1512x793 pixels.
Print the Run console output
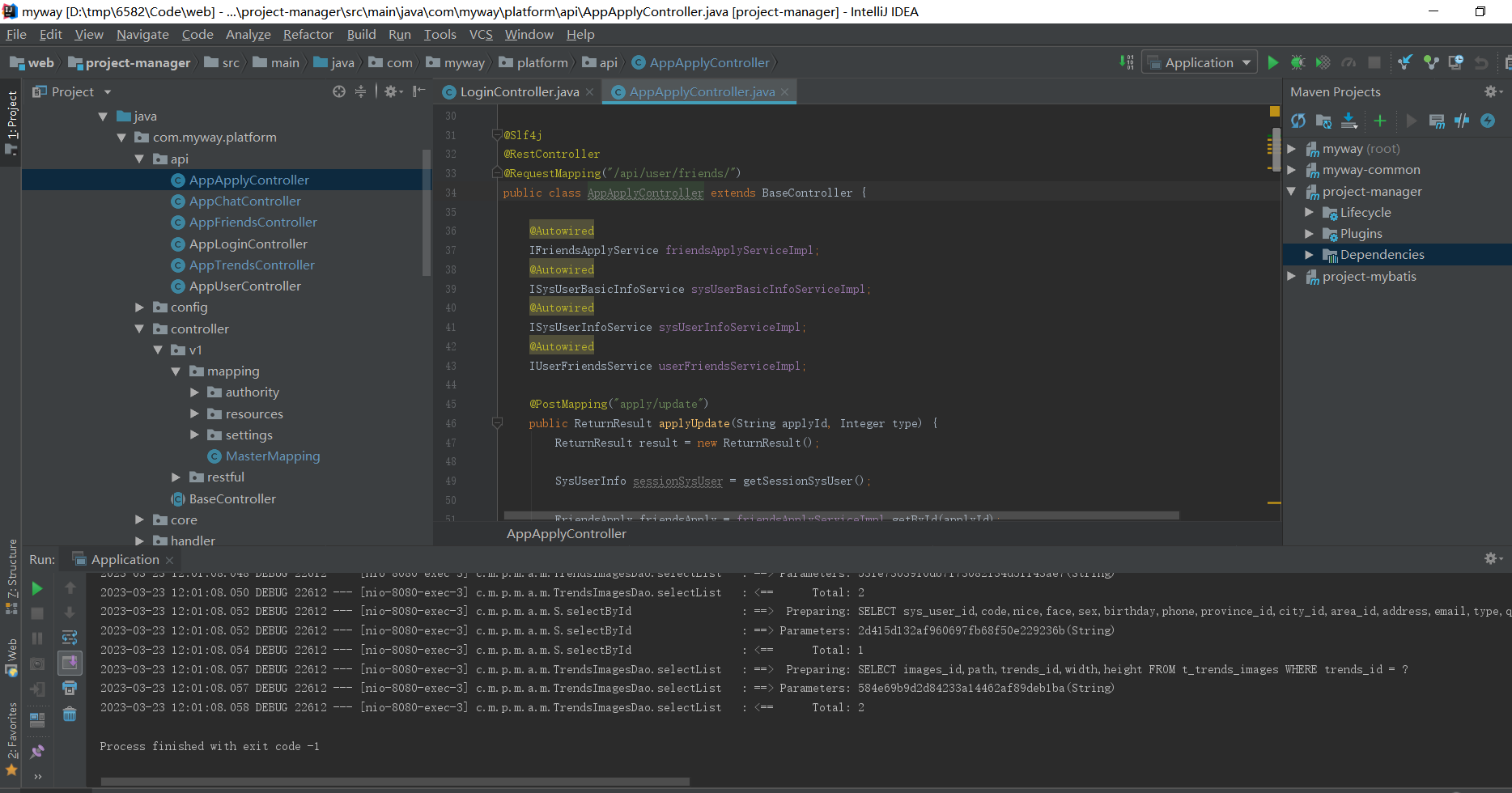pos(70,688)
